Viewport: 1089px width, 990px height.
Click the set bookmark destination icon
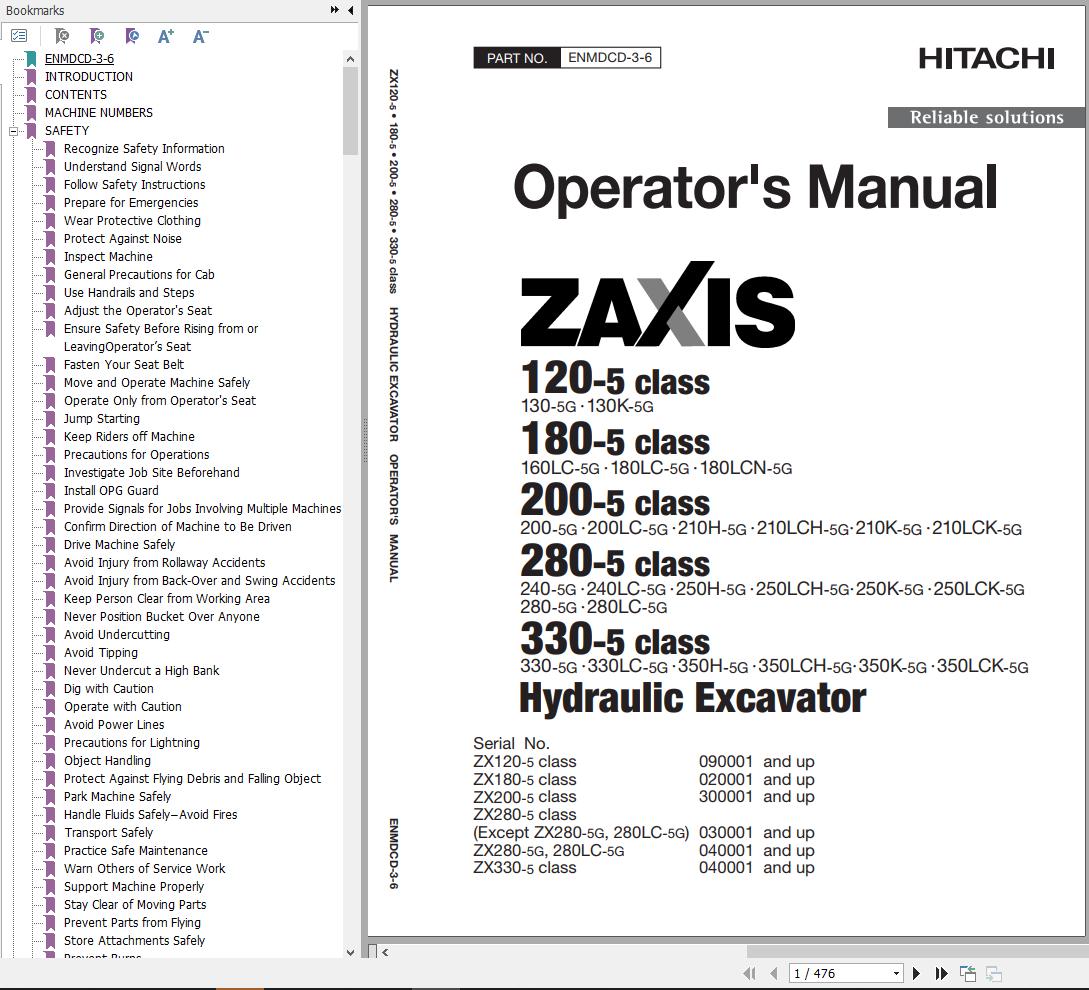click(x=132, y=35)
